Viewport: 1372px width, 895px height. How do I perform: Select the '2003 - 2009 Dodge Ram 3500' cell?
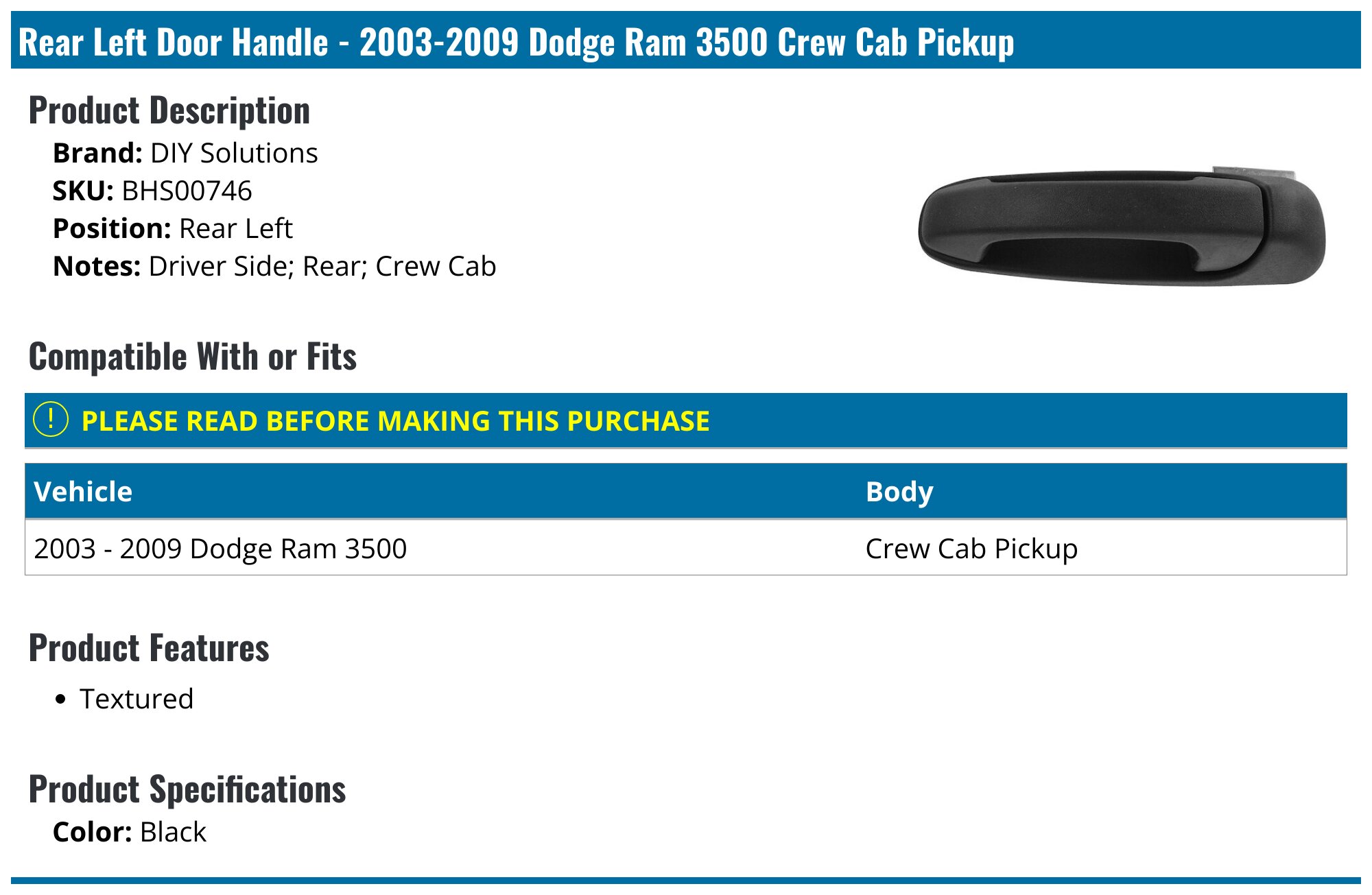220,549
